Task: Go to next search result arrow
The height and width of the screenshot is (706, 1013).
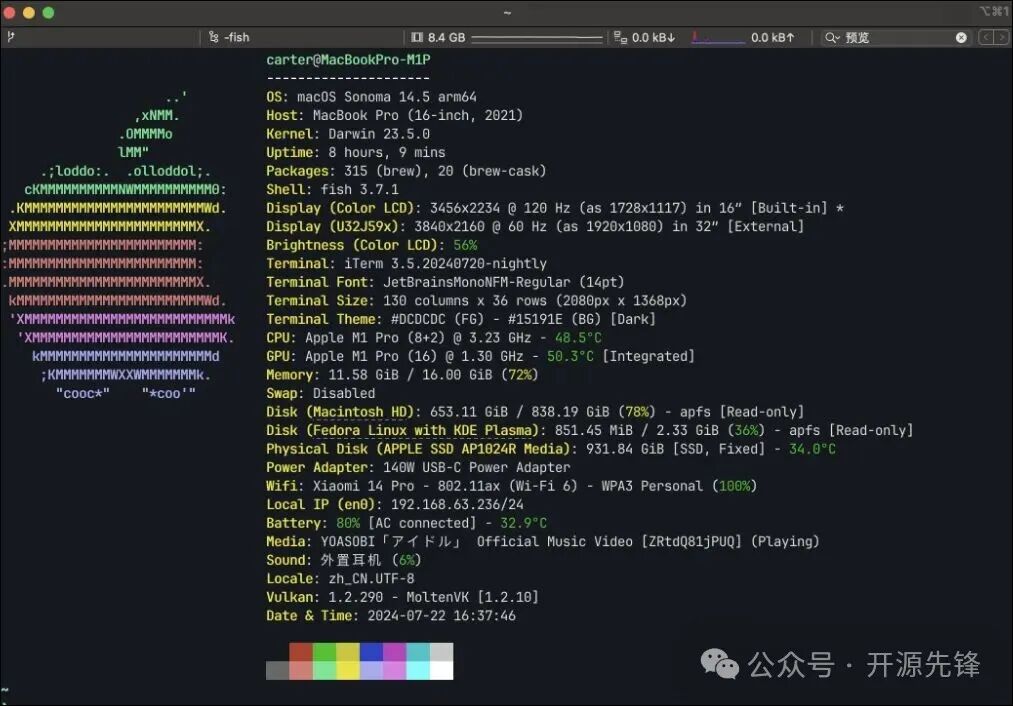Action: coord(1001,37)
